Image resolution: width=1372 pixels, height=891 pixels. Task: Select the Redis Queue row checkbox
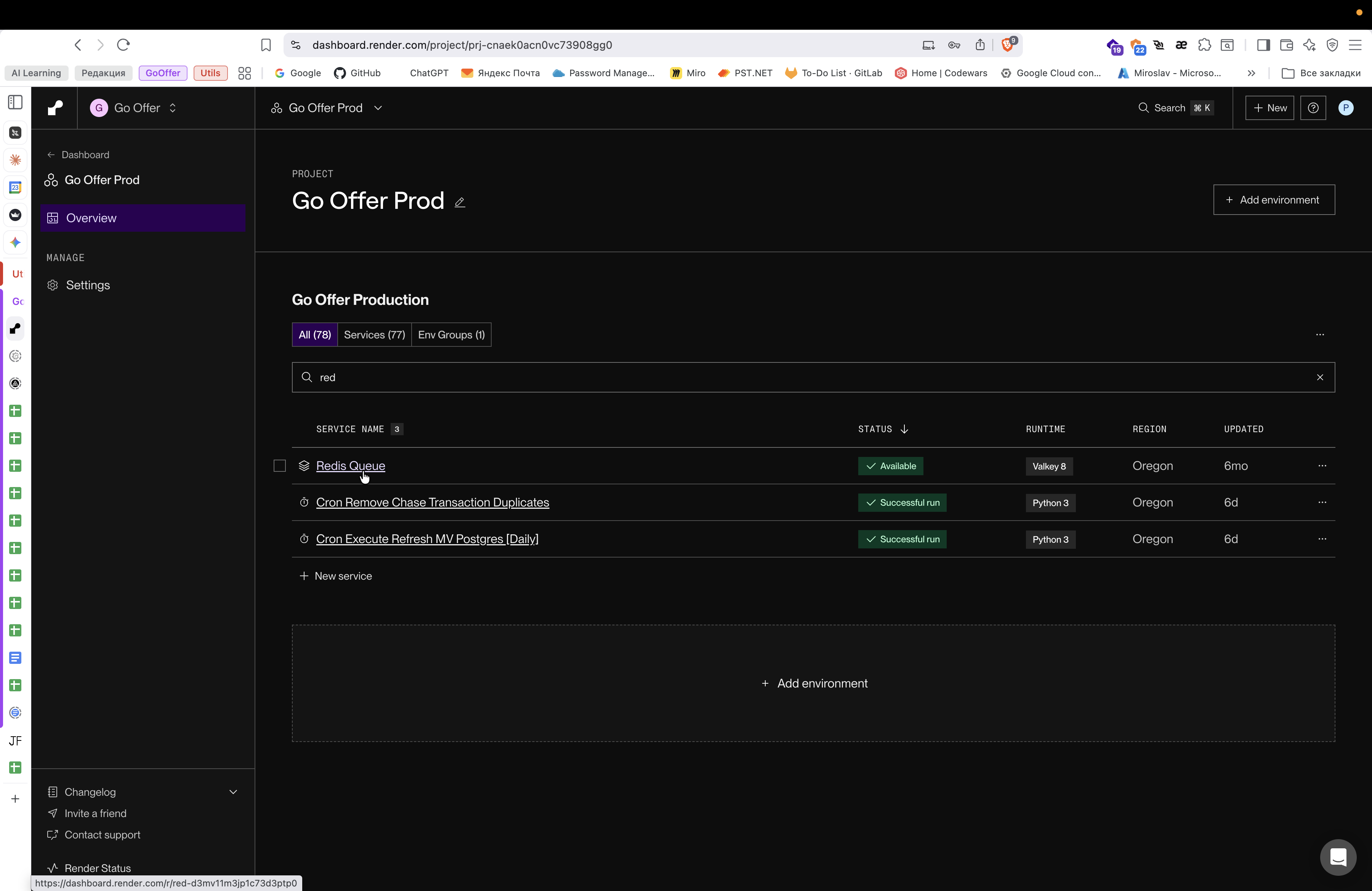point(280,466)
